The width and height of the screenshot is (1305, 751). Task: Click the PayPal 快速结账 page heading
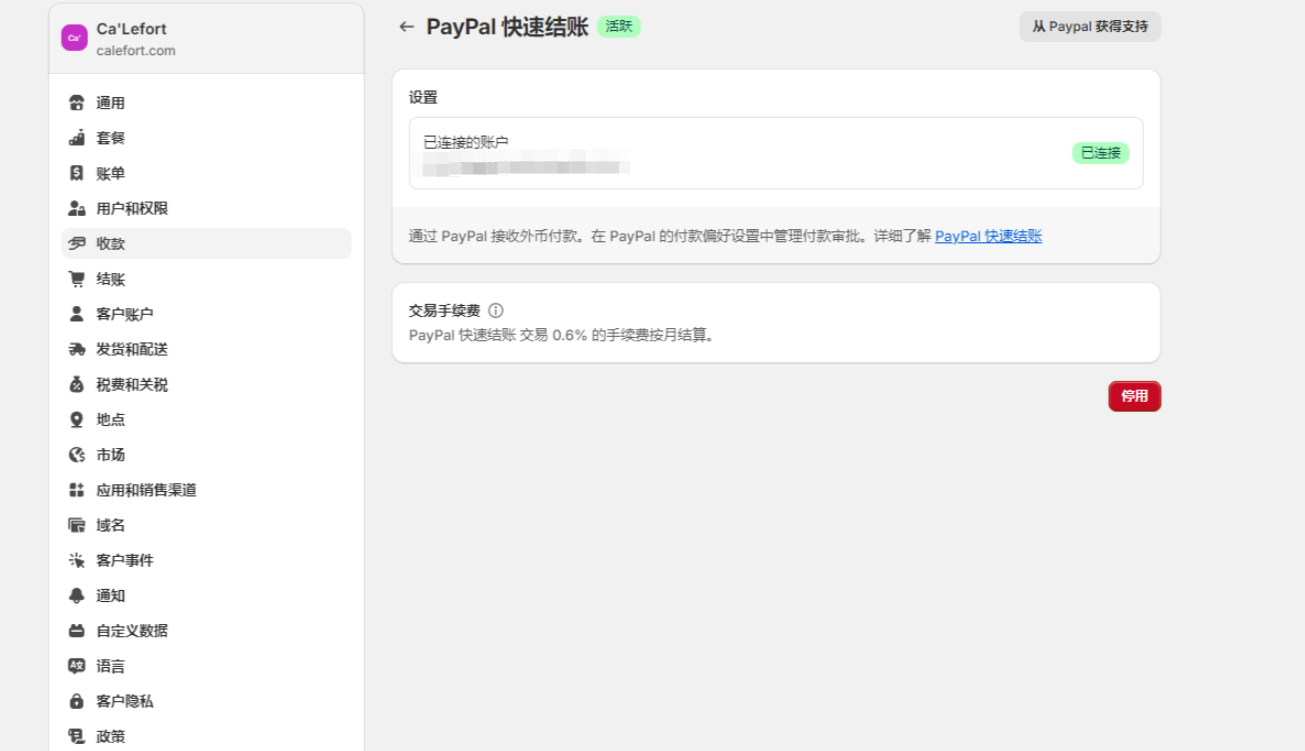(x=507, y=27)
